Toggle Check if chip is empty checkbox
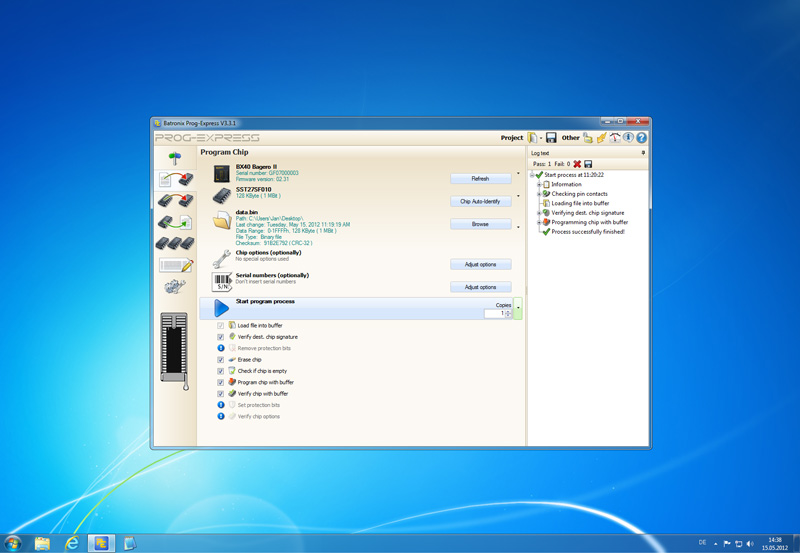Screen dimensions: 800x553 (x=220, y=371)
